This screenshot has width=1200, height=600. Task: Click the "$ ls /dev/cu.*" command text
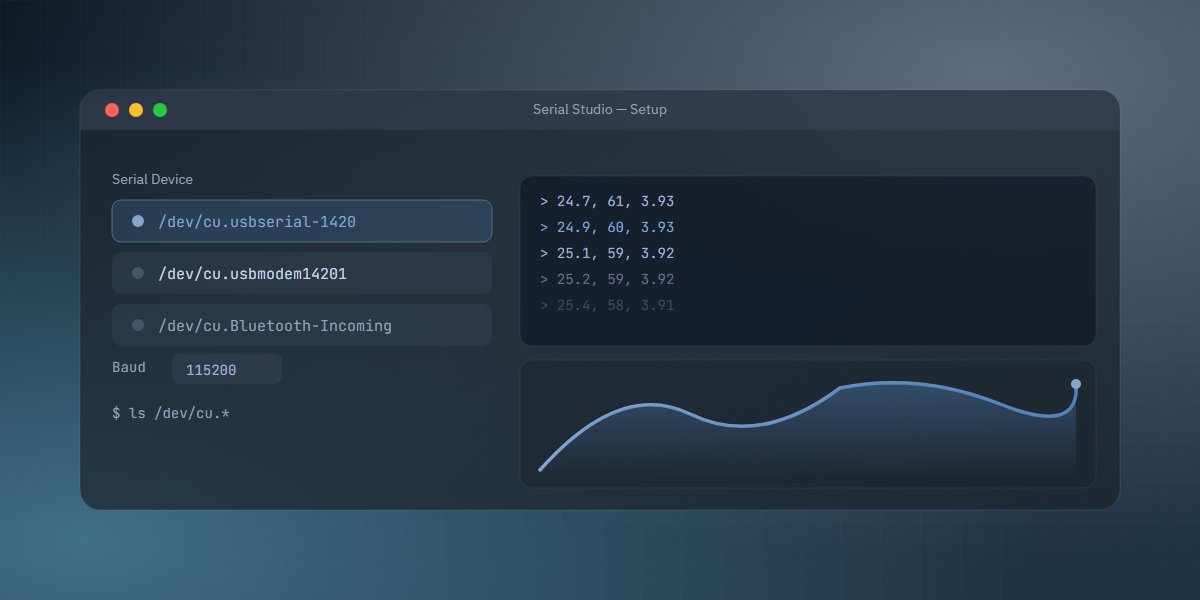click(x=171, y=413)
